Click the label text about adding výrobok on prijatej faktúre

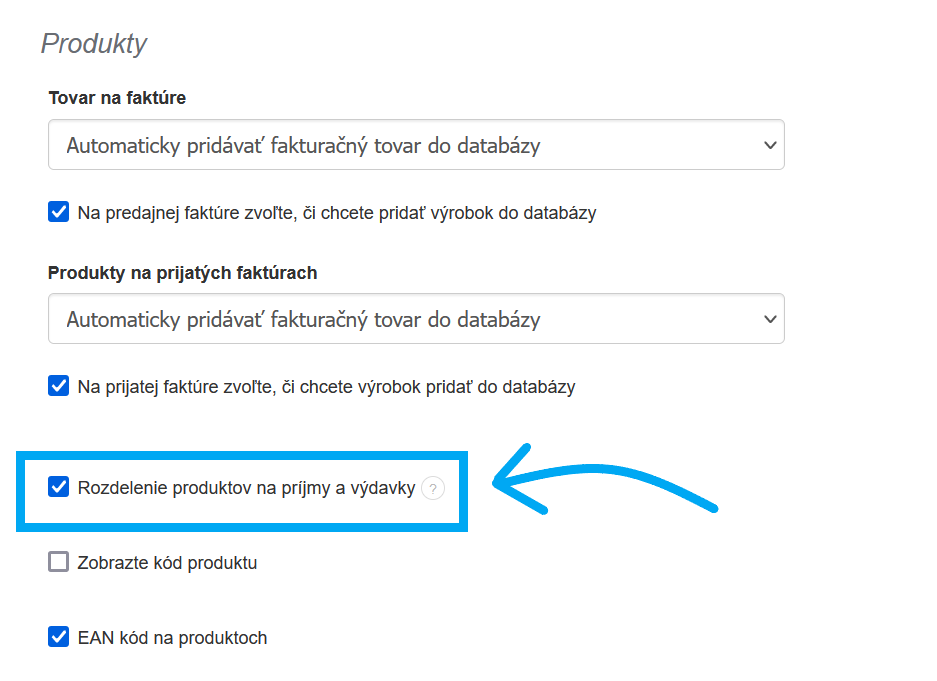pos(326,386)
